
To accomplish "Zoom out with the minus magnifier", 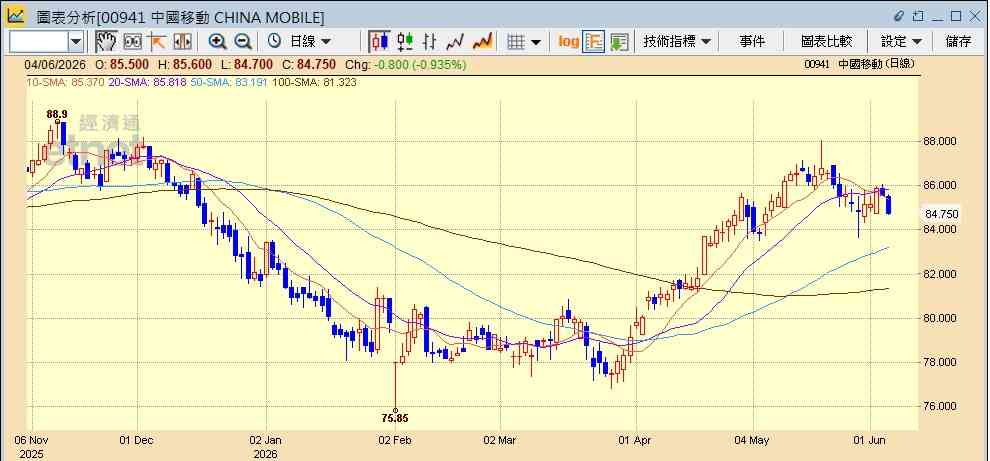I will pos(243,42).
